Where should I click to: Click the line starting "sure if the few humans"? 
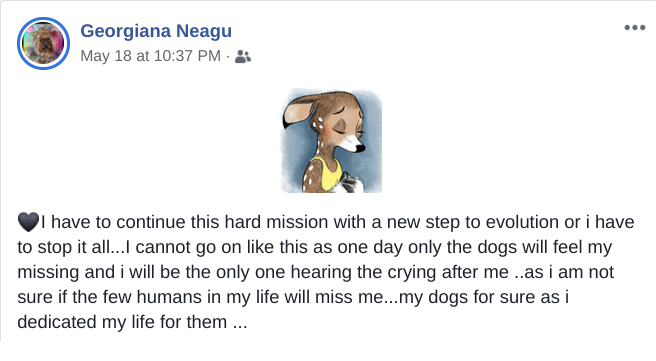[x=293, y=297]
